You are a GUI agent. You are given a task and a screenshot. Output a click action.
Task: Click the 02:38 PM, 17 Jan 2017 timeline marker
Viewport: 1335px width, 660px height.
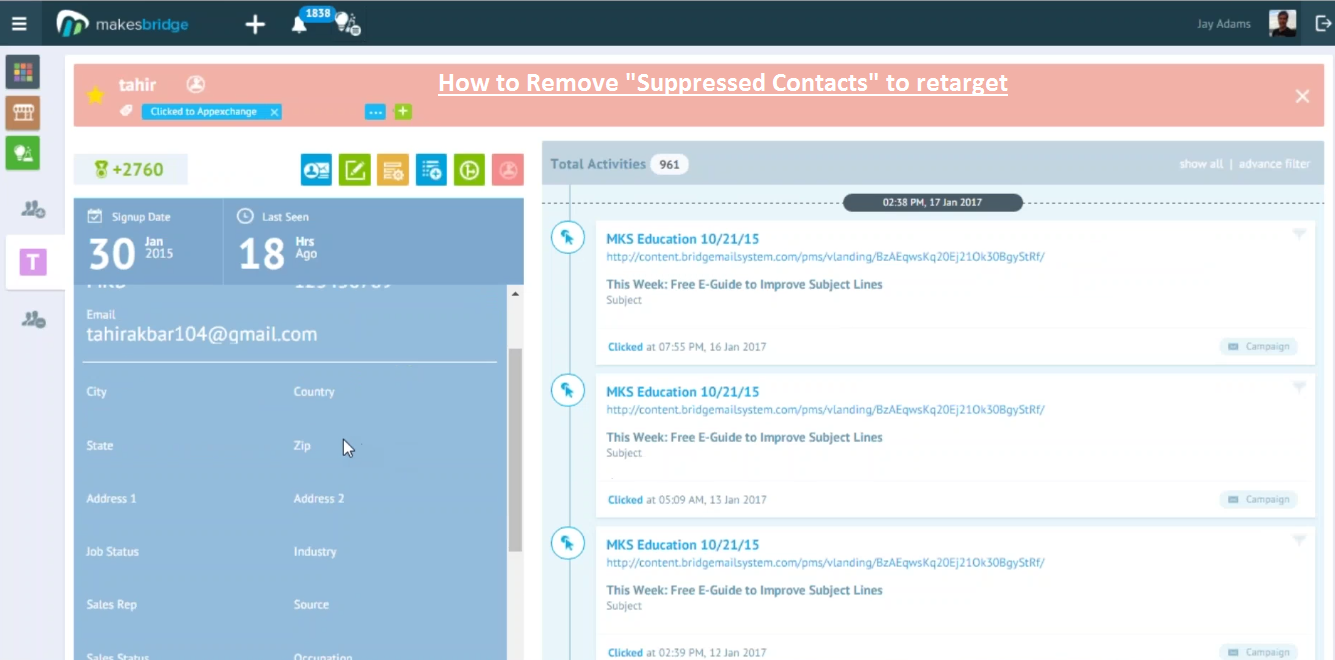click(932, 202)
